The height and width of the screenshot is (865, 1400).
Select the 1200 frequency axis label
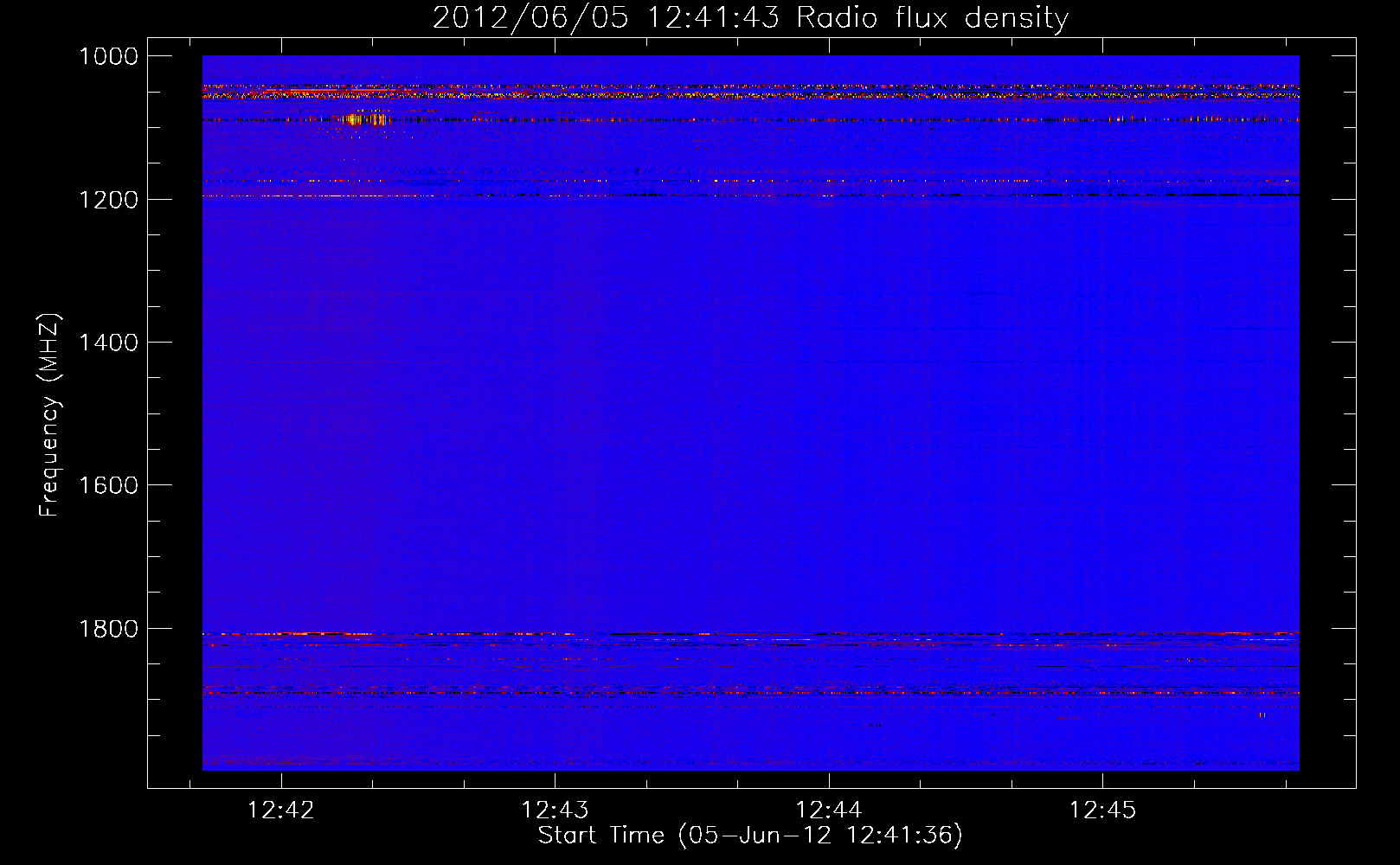pos(108,200)
